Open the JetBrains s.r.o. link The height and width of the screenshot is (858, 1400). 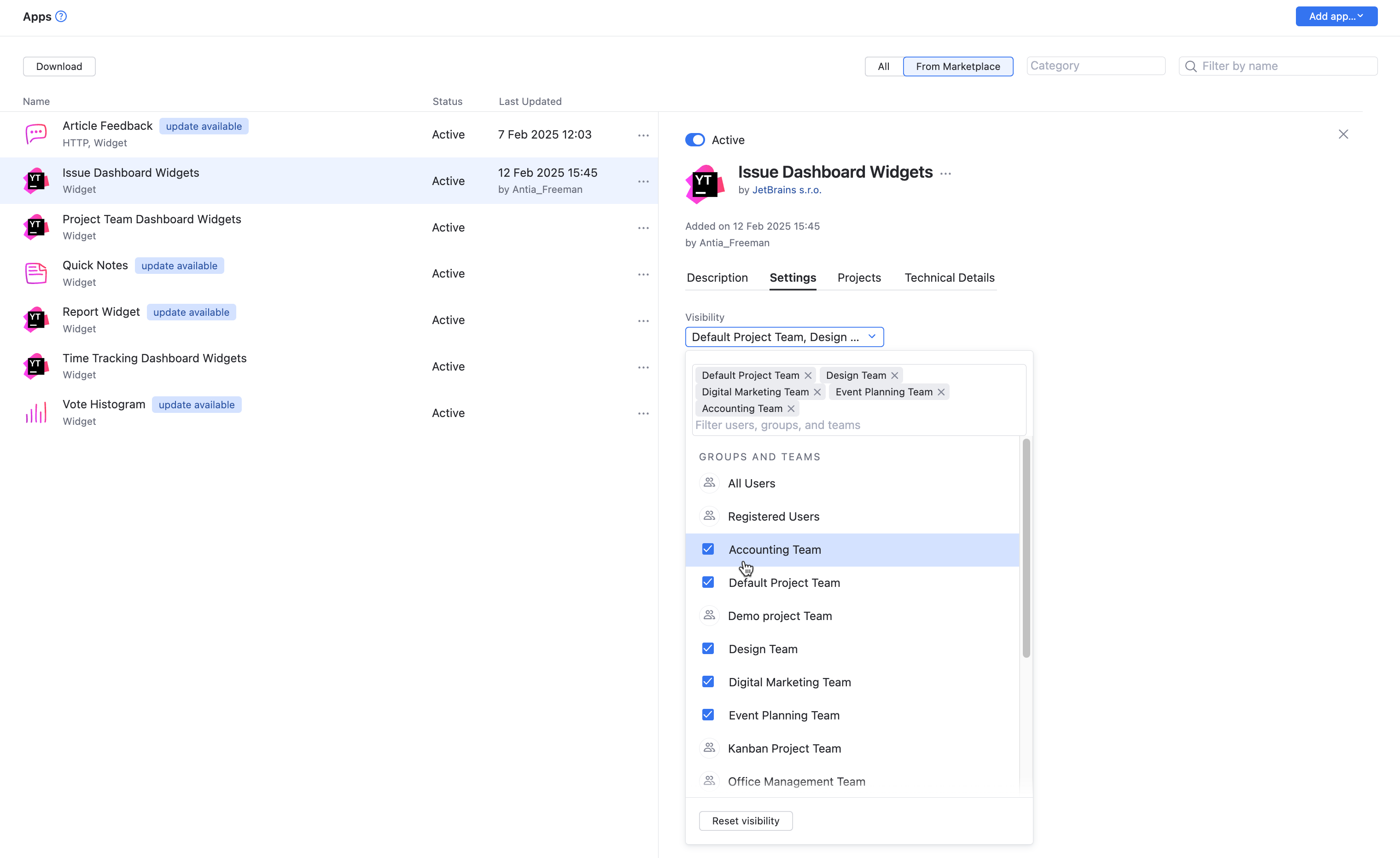click(x=787, y=190)
